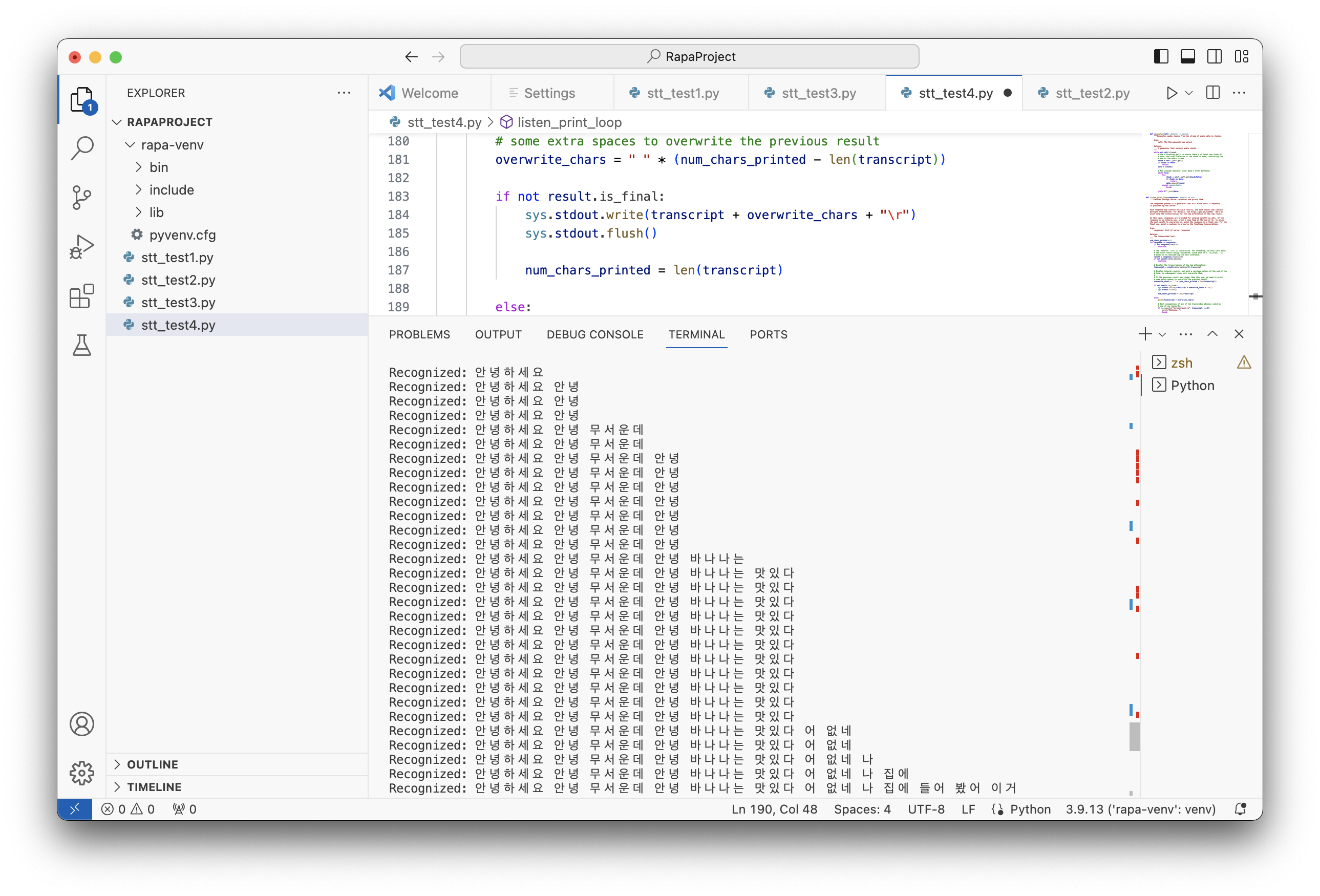Expand the lib folder

point(156,212)
